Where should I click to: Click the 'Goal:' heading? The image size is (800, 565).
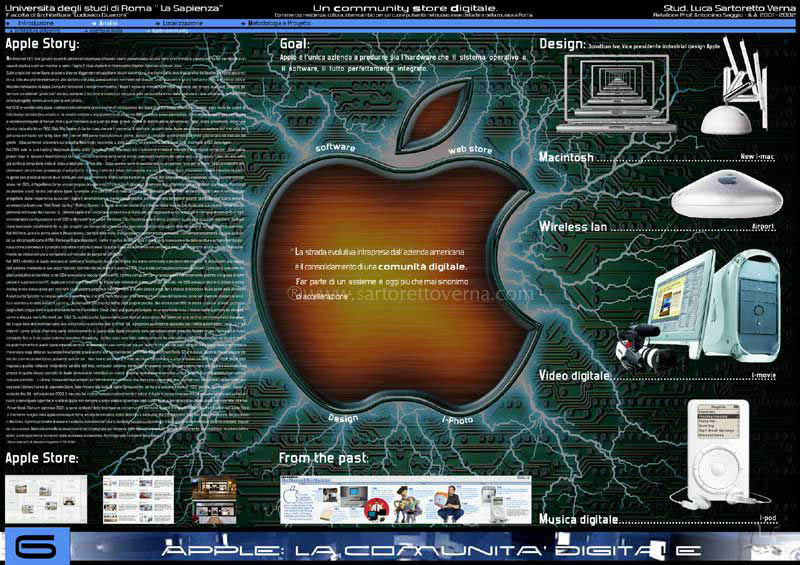pyautogui.click(x=294, y=44)
